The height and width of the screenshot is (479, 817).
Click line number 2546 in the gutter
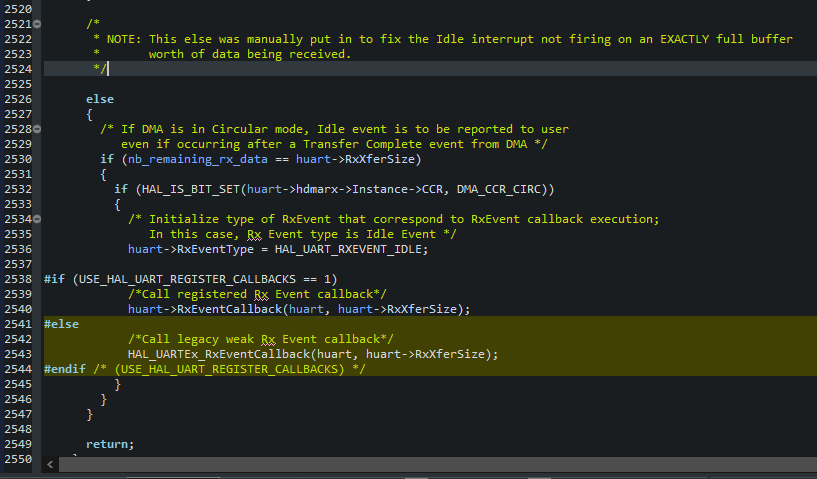pos(18,399)
